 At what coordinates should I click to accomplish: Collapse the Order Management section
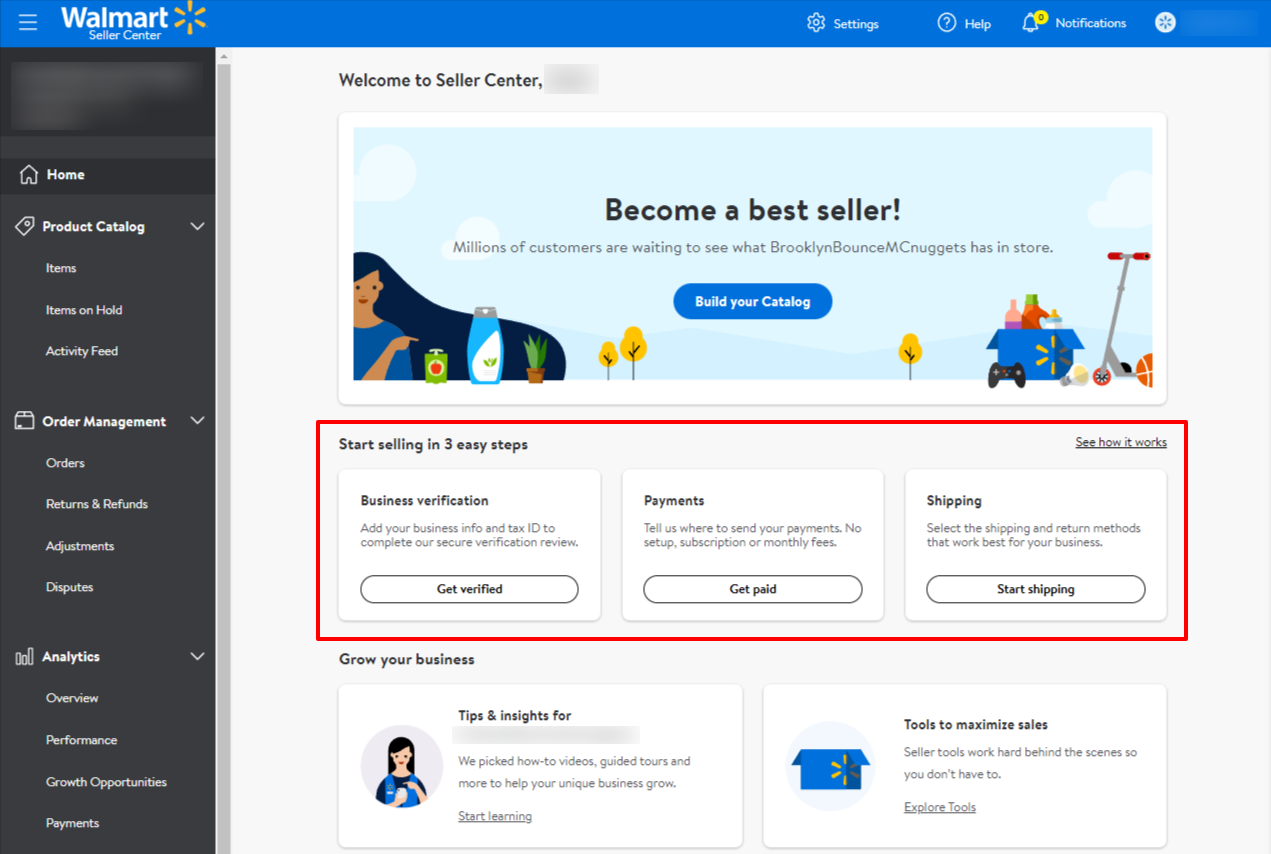point(198,421)
